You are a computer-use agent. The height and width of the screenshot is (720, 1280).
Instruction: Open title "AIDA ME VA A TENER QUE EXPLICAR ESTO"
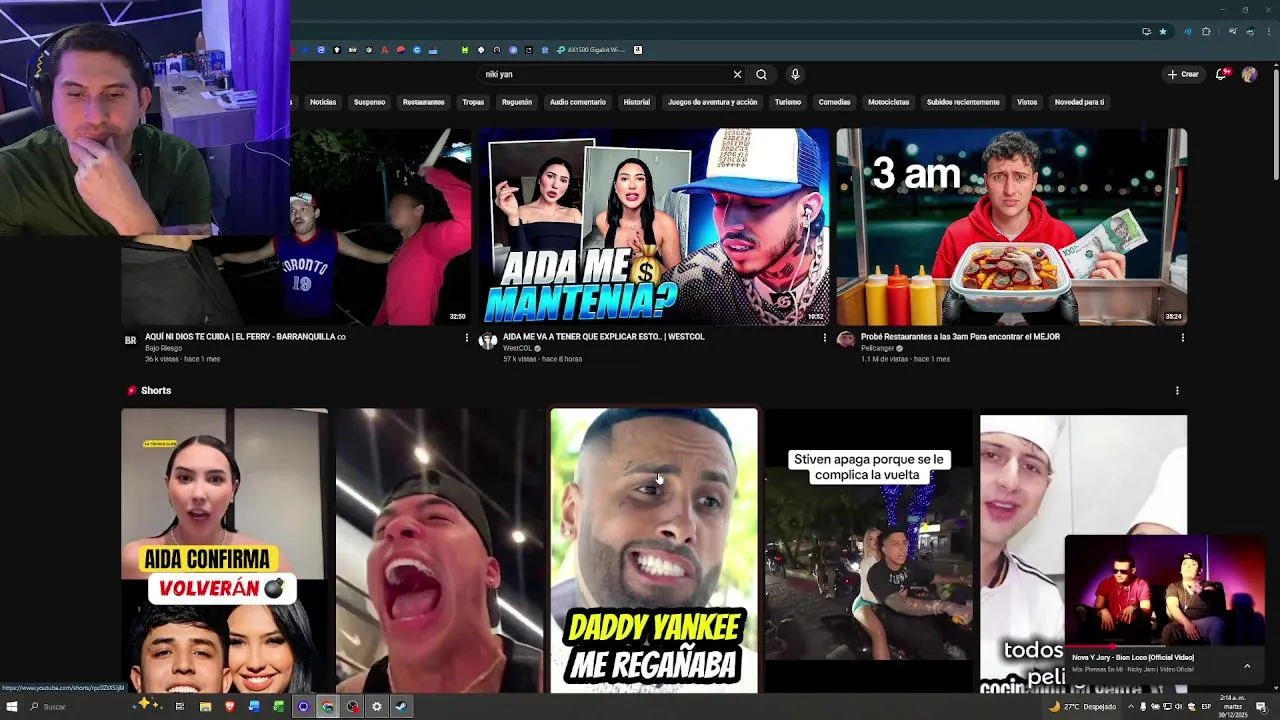tap(604, 337)
